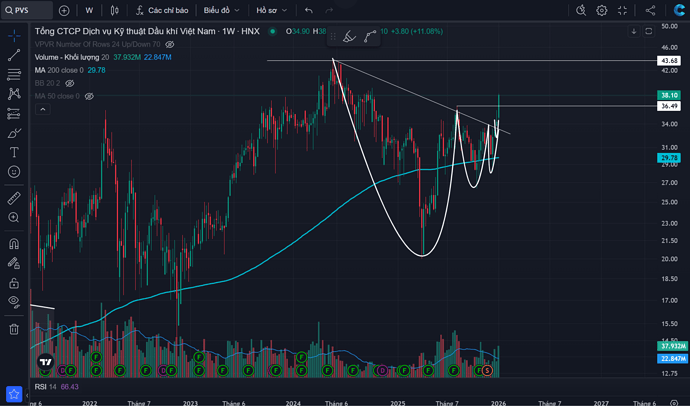Open the Biểu đồ dropdown
The width and height of the screenshot is (690, 406).
221,10
